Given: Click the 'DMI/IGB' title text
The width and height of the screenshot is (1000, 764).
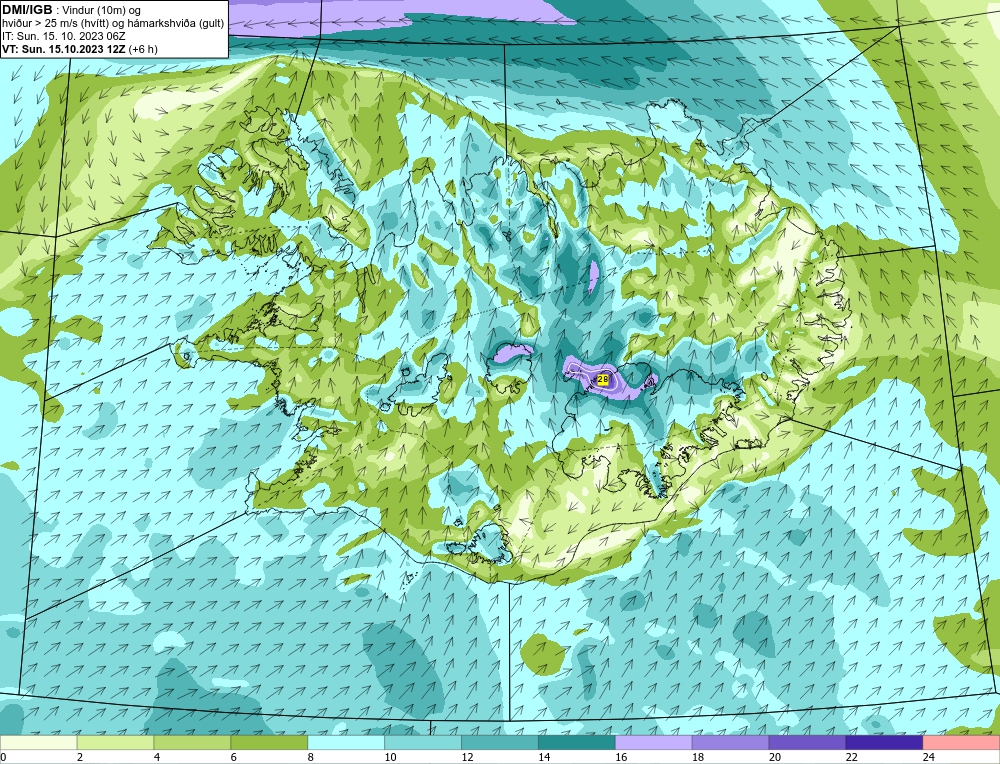Looking at the screenshot, I should (x=27, y=10).
